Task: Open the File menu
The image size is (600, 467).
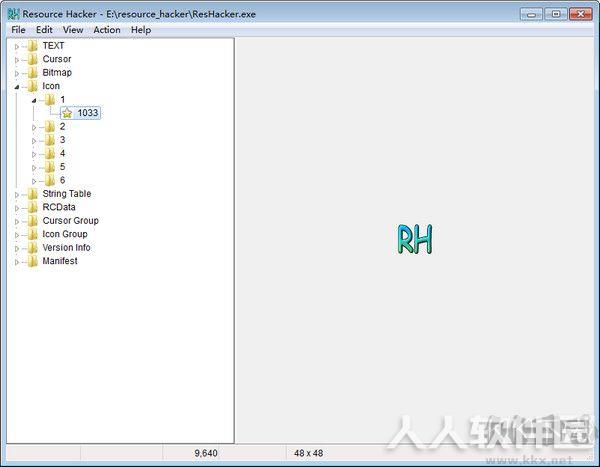Action: 18,30
